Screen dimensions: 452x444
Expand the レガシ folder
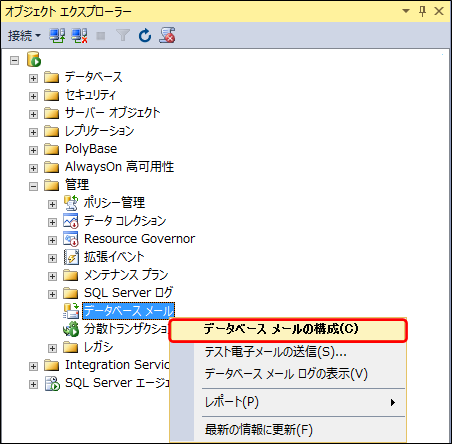coord(52,348)
